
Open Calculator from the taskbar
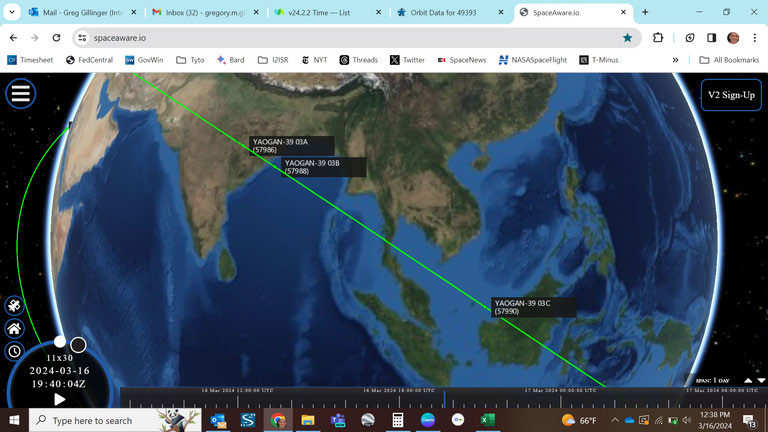[x=398, y=420]
